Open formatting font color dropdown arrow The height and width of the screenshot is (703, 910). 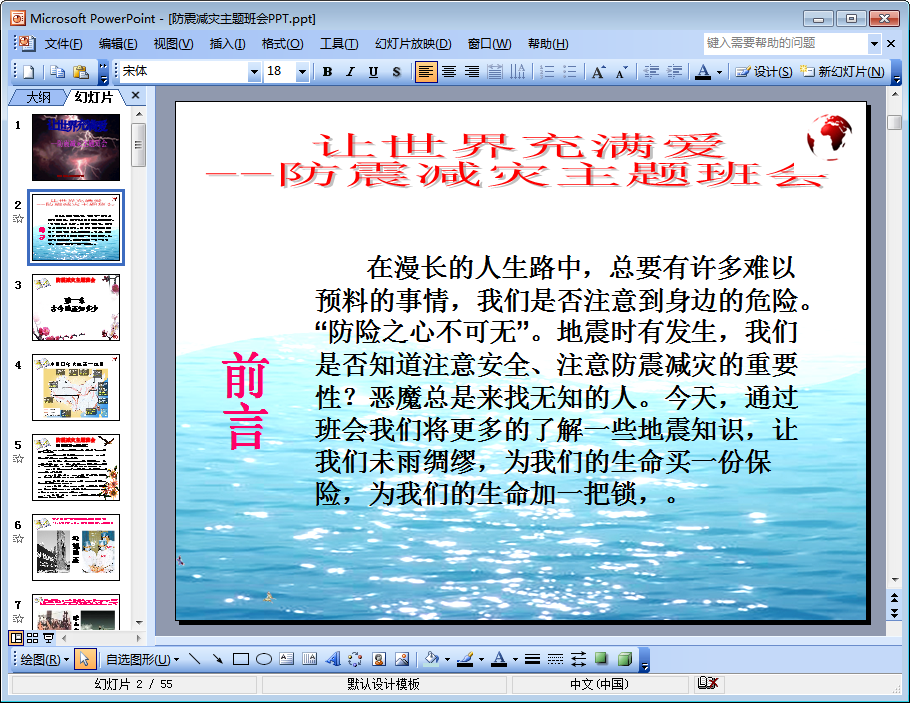pos(720,73)
